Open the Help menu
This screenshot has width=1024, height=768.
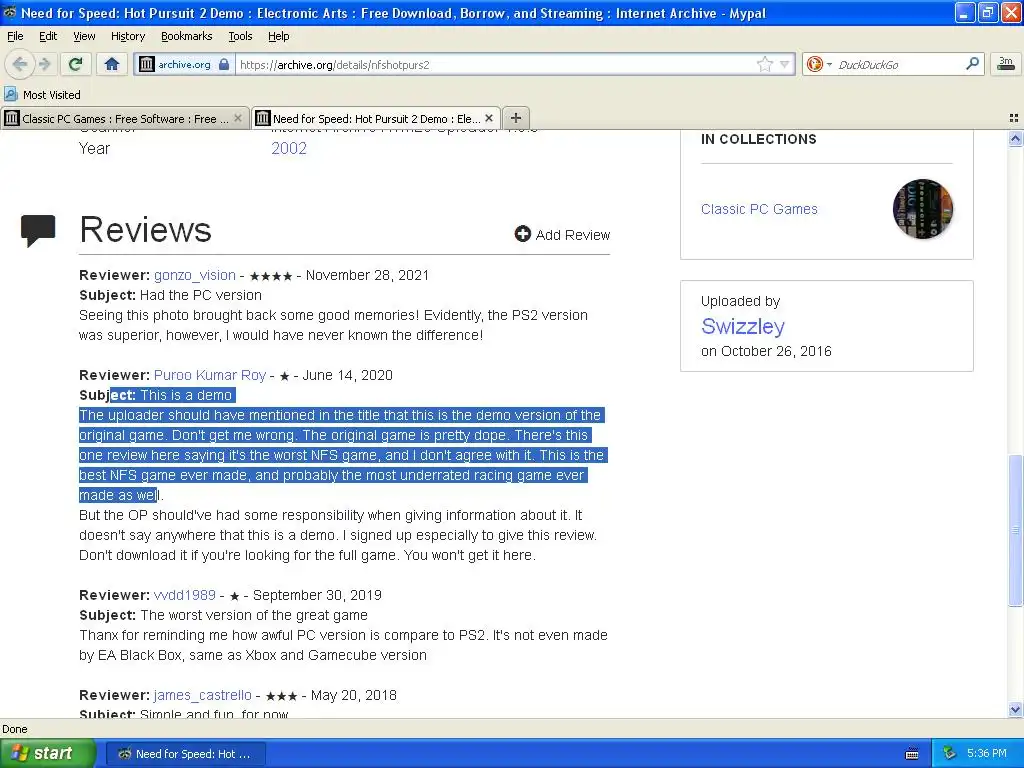coord(278,36)
